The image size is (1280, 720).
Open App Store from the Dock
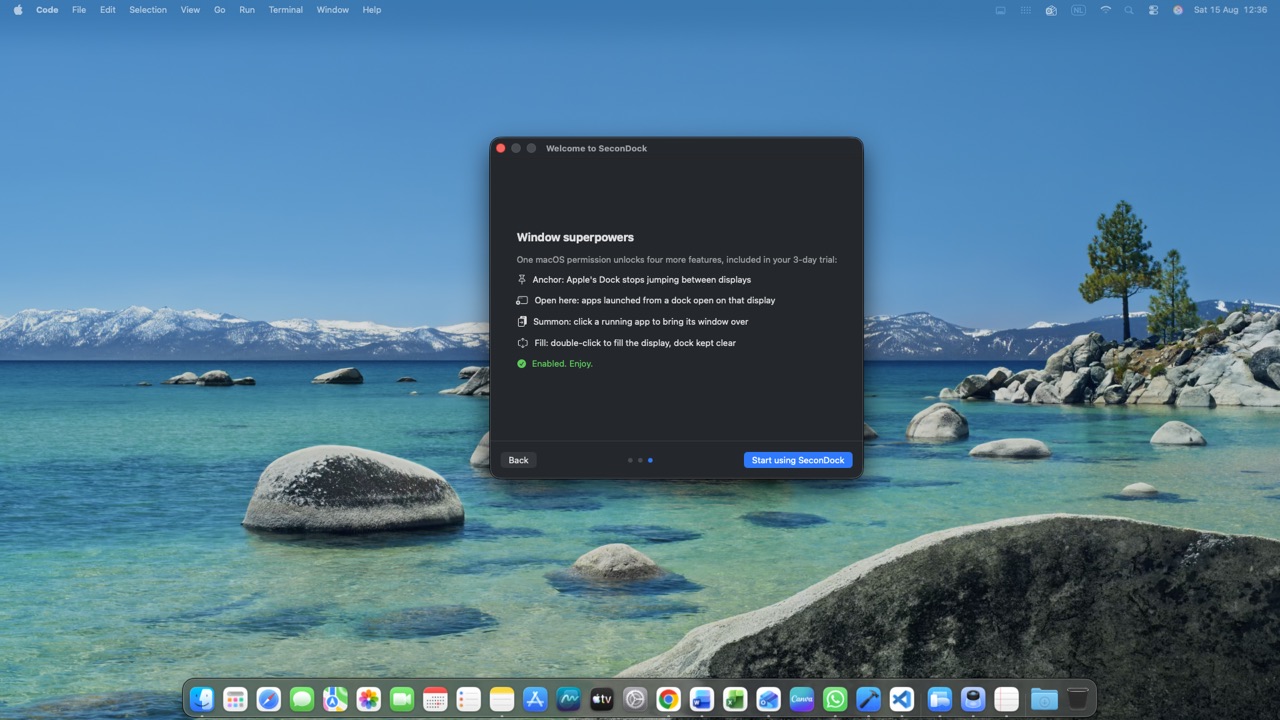click(535, 699)
